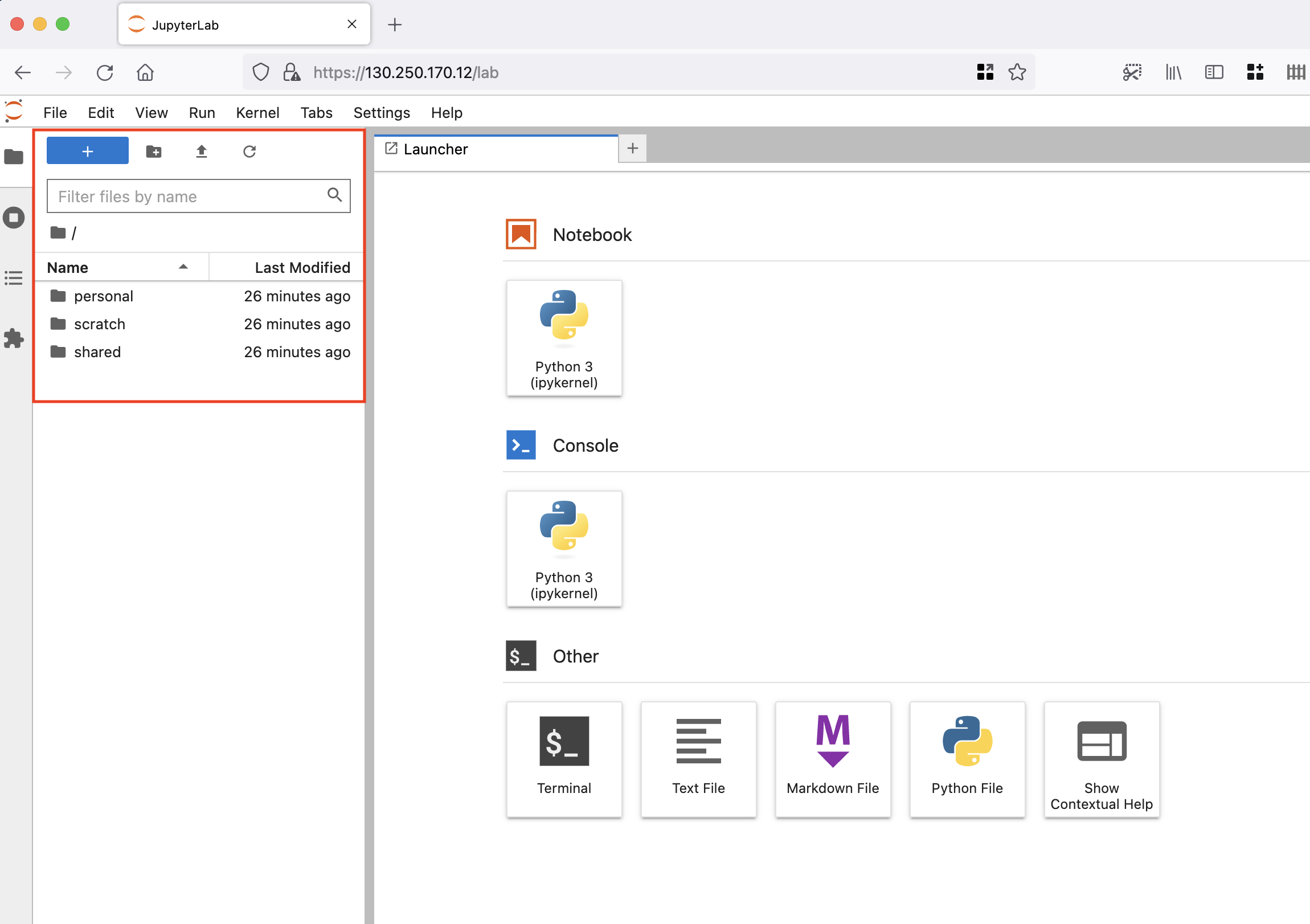The image size is (1310, 924).
Task: Open the Run menu
Action: (202, 112)
